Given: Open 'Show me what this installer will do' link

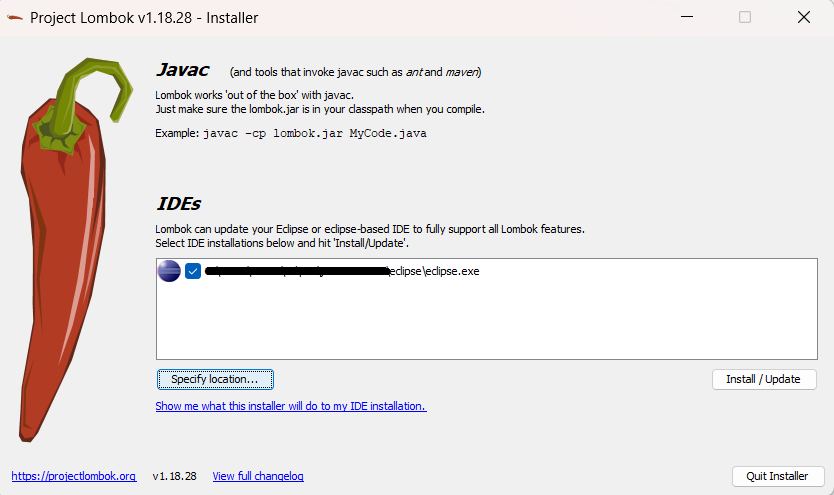Looking at the screenshot, I should [291, 406].
